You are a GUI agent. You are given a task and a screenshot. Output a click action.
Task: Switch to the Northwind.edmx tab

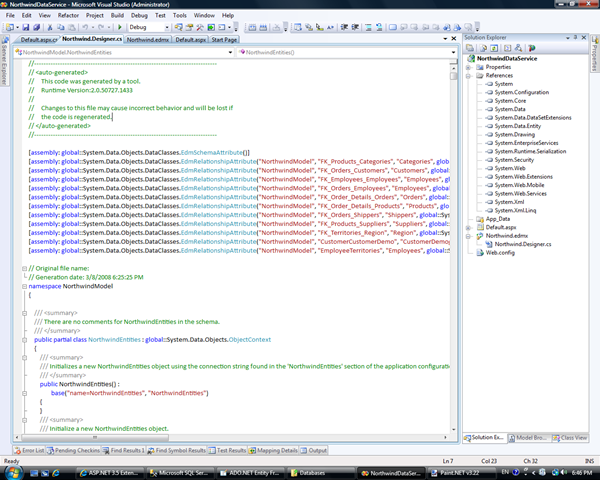(x=148, y=39)
